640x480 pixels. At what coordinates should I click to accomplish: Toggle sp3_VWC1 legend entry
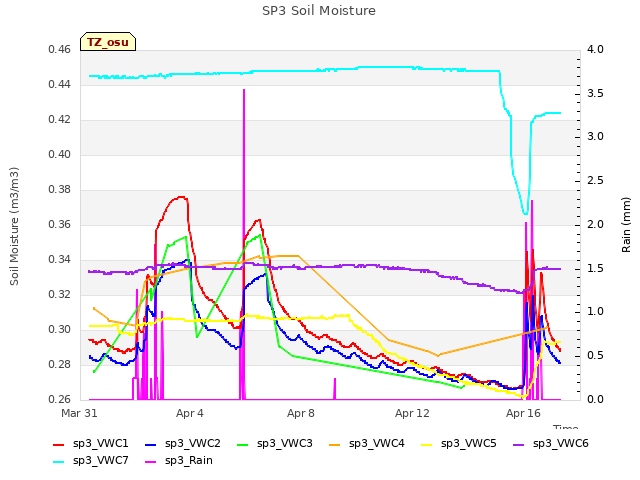(x=91, y=444)
